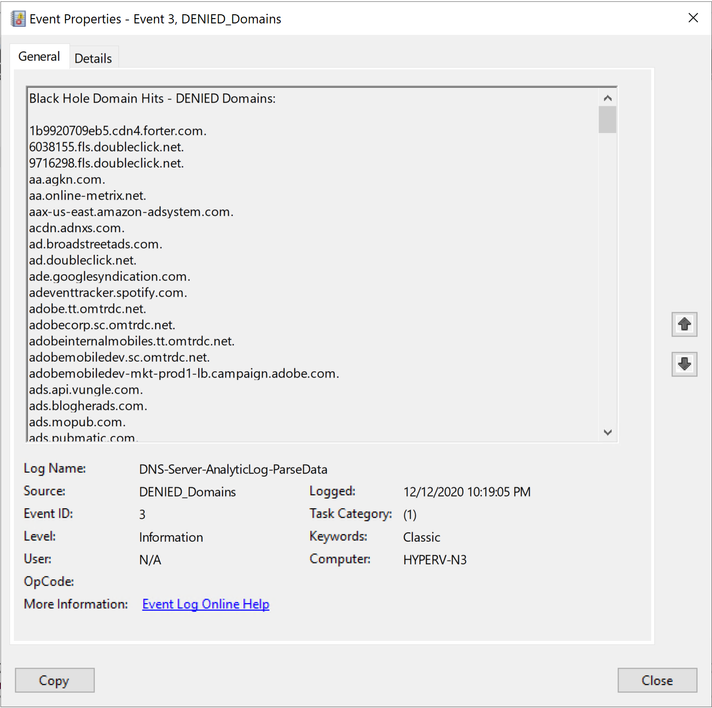Click the Log Name value DNS-Server-AnalyticLog-ParseData
Viewport: 712px width, 708px height.
click(233, 469)
